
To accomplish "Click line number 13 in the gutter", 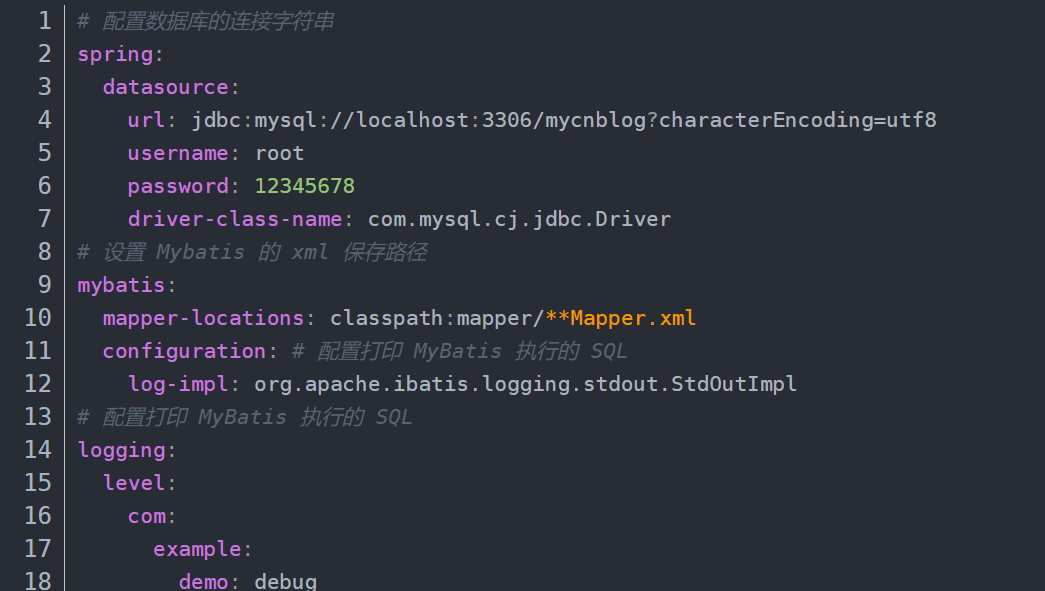I will click(x=37, y=417).
